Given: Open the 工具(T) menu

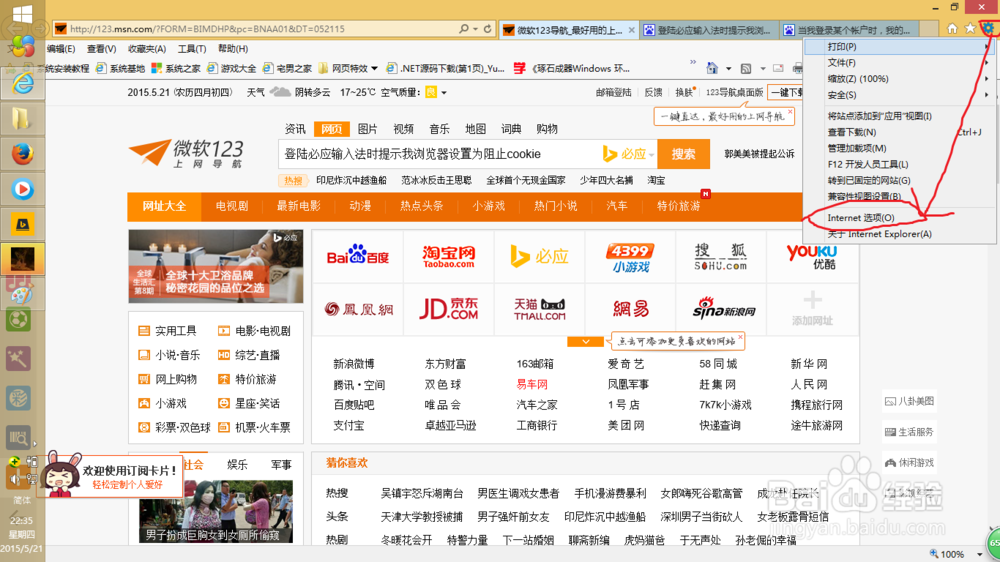Looking at the screenshot, I should (191, 48).
